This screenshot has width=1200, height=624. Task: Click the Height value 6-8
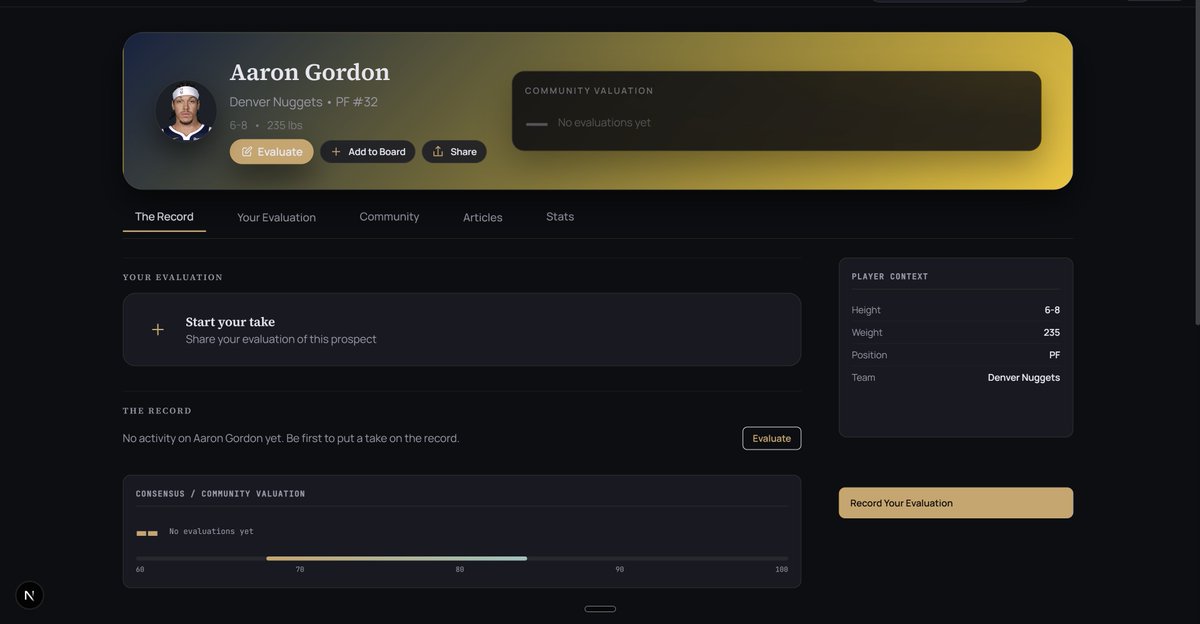pos(1052,310)
